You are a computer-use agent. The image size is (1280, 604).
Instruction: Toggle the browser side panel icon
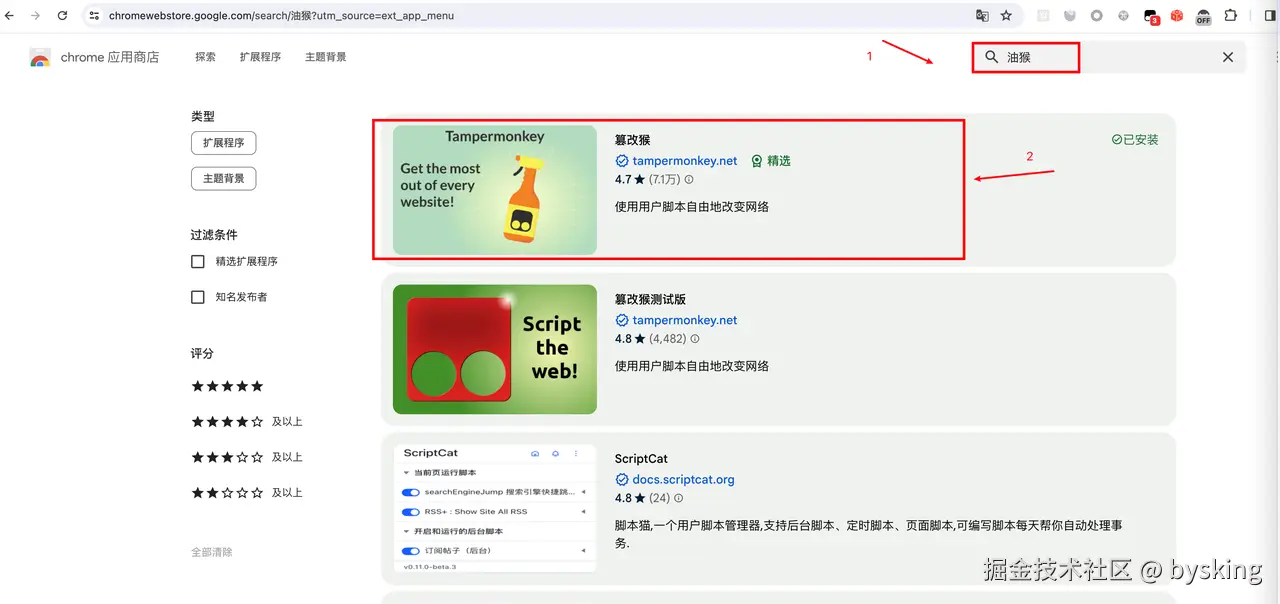(x=1270, y=16)
